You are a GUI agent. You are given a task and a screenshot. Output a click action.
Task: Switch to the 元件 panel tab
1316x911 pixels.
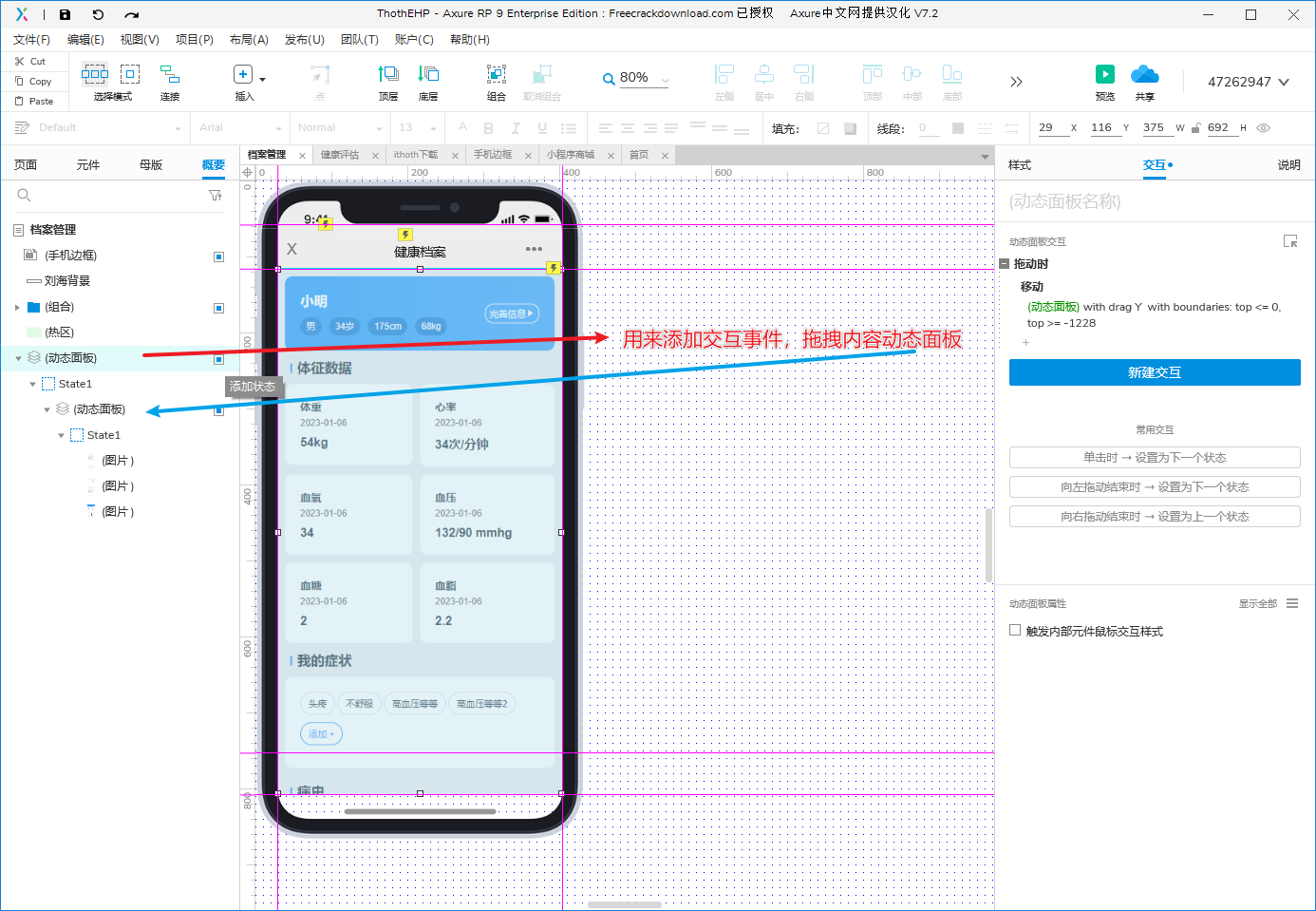pos(88,165)
